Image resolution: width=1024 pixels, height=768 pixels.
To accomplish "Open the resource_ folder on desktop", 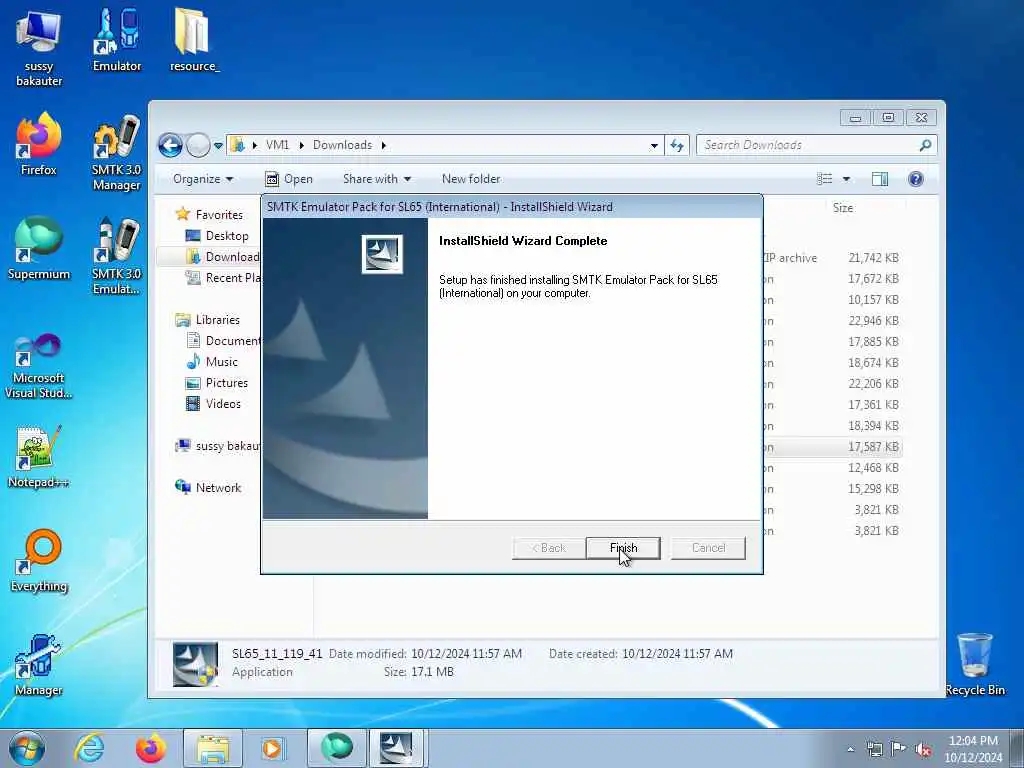I will coord(194,40).
